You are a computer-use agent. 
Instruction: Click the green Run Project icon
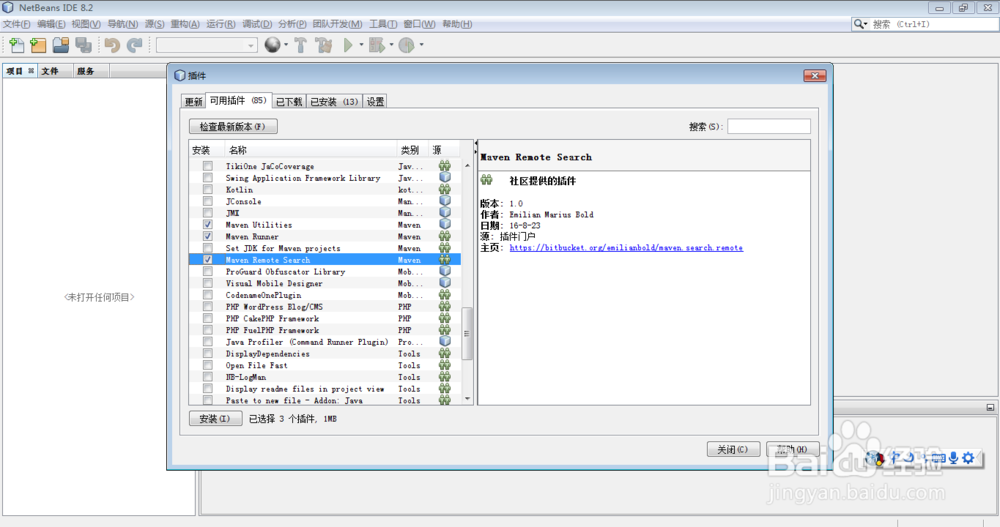pos(348,45)
